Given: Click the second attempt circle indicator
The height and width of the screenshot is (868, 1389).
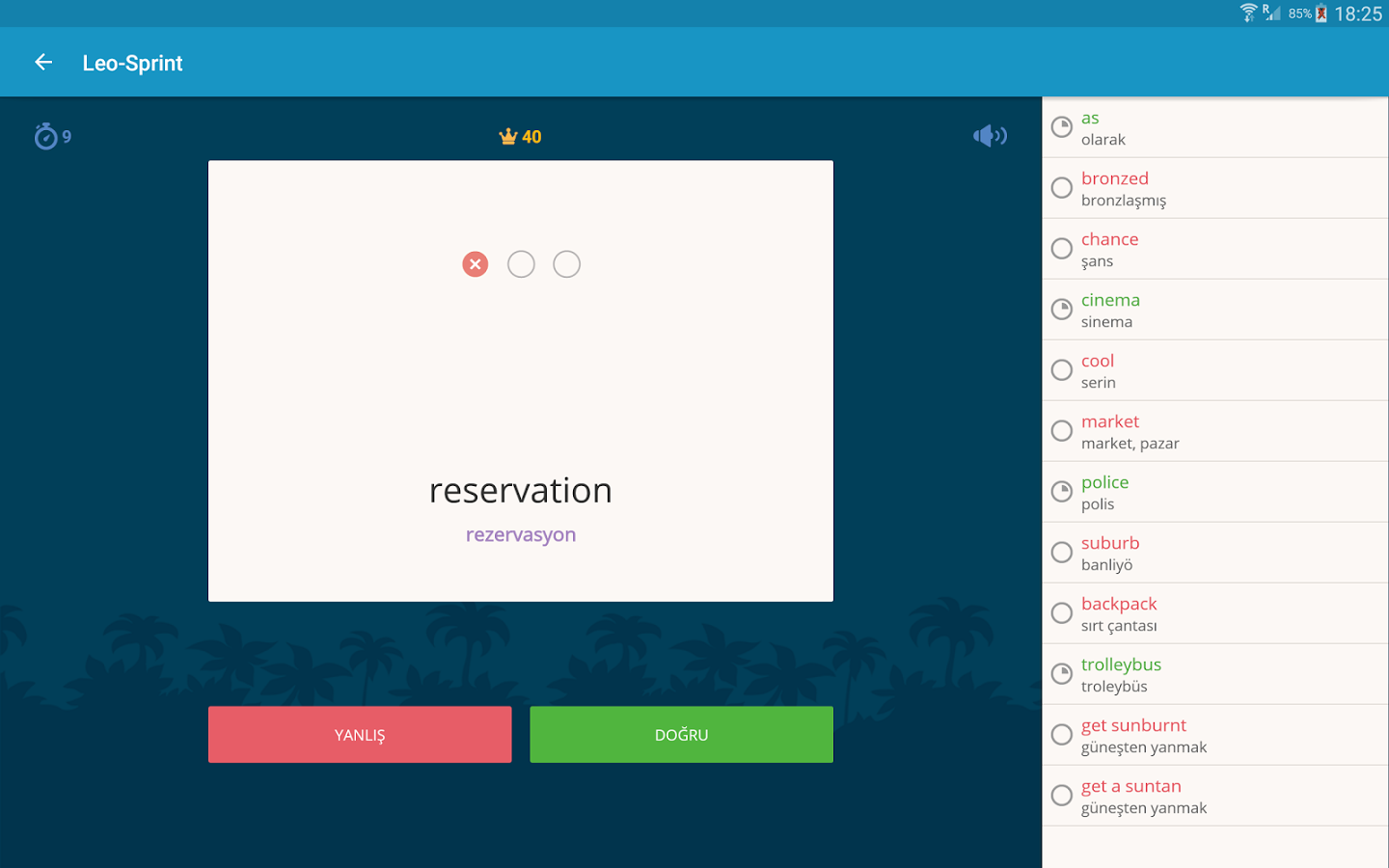Looking at the screenshot, I should pos(521,264).
